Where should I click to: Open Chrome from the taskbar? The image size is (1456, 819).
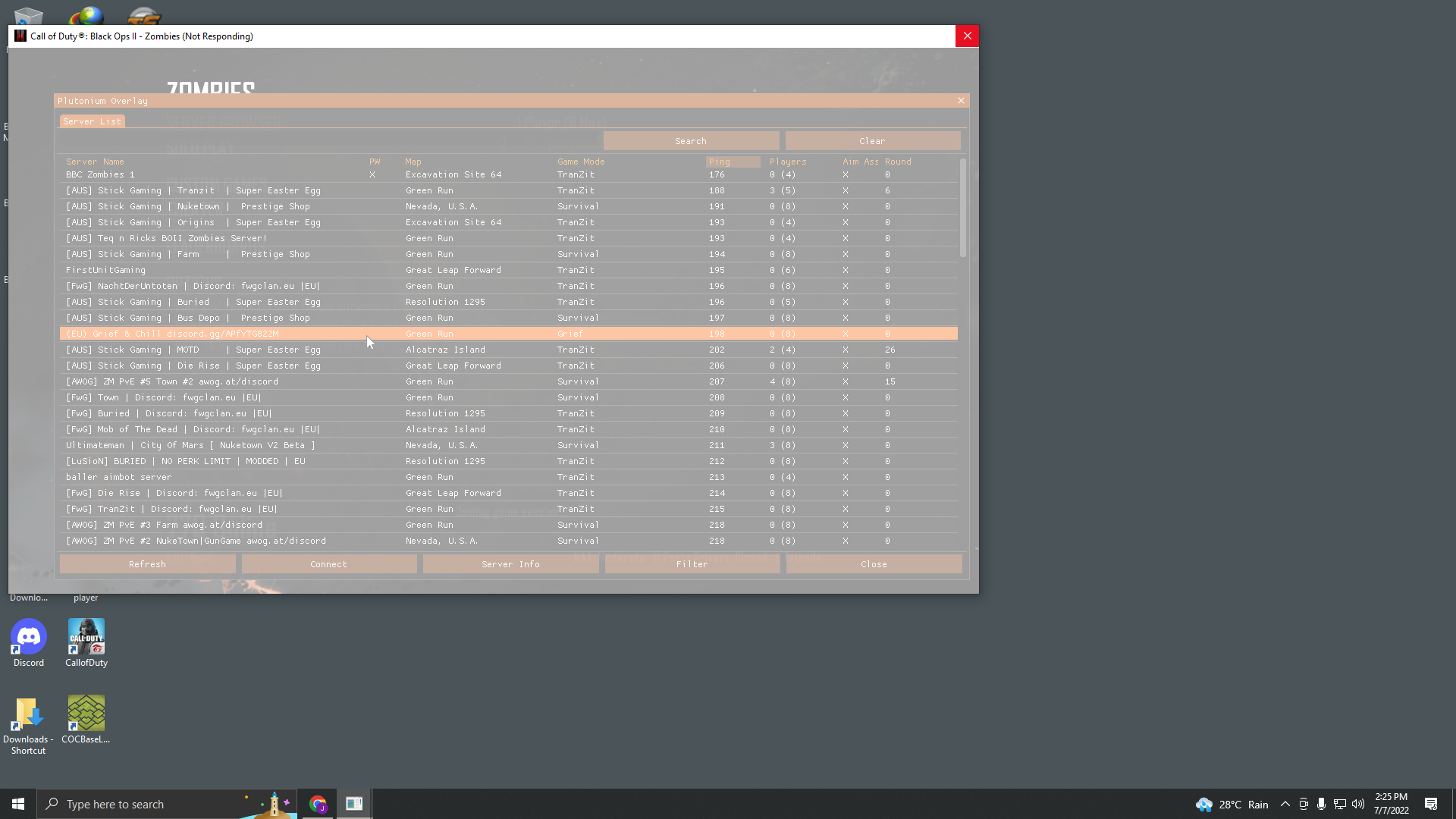click(318, 804)
